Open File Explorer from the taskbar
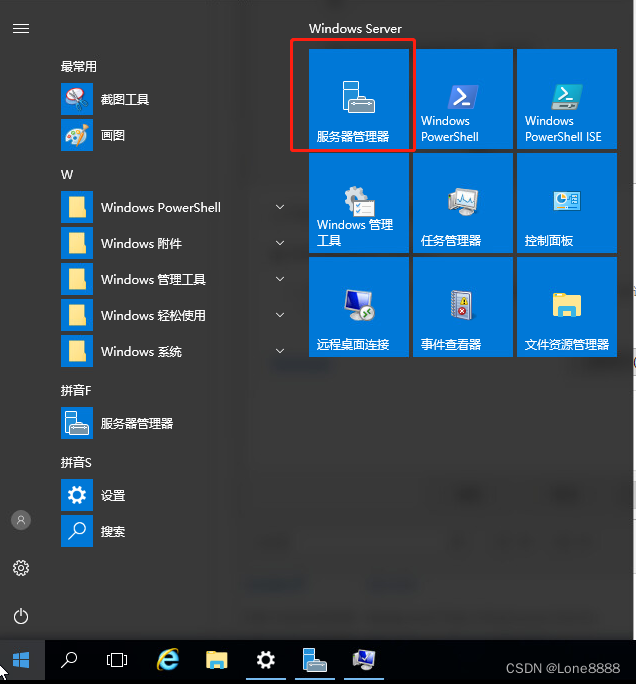This screenshot has width=636, height=684. 217,660
